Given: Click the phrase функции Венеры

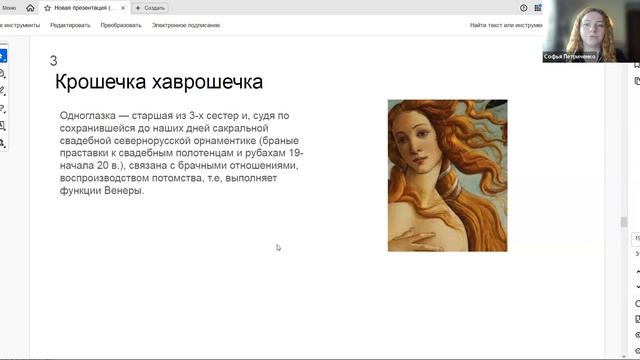Looking at the screenshot, I should tap(102, 191).
